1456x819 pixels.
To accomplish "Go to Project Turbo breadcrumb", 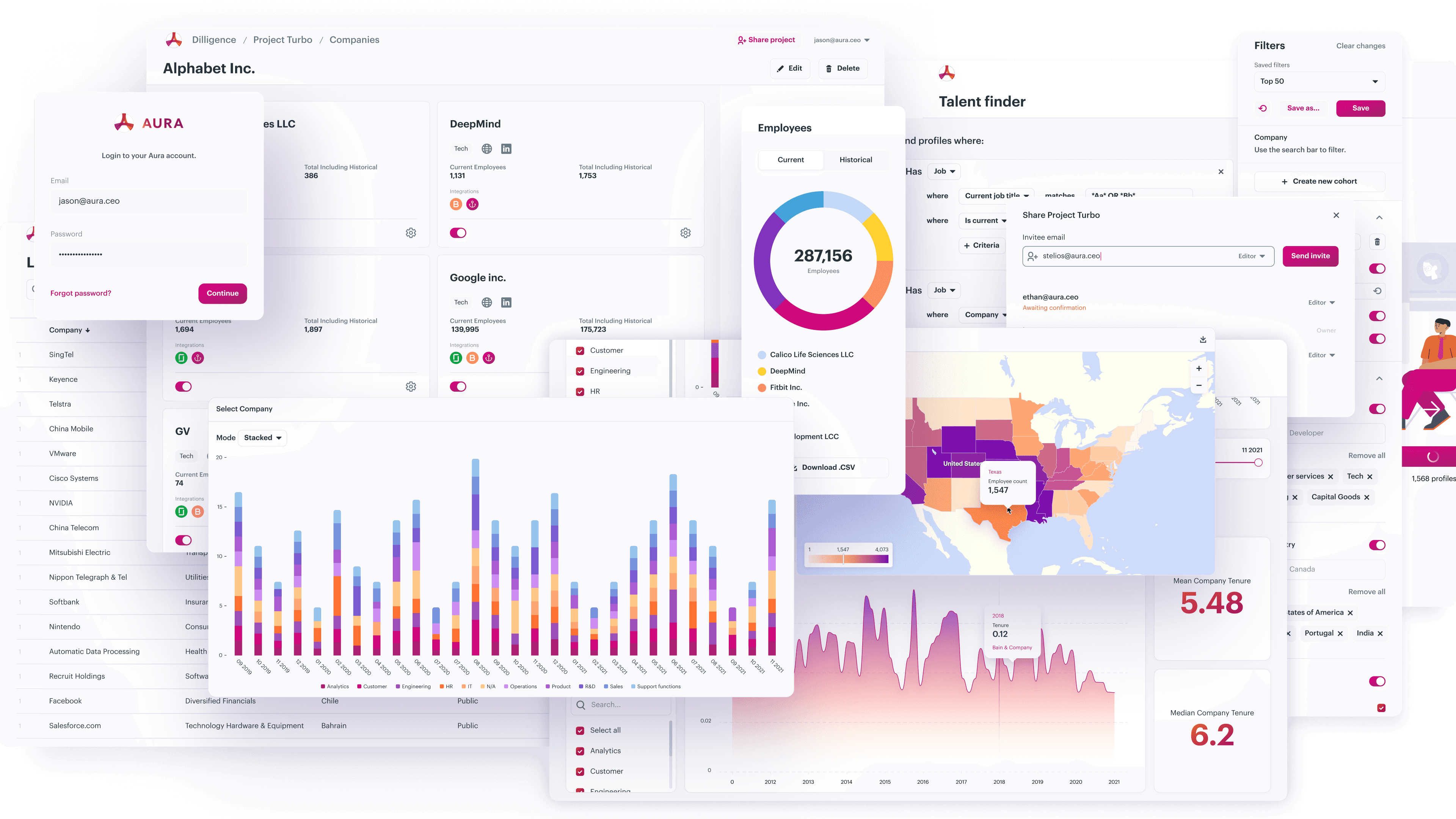I will coord(282,39).
